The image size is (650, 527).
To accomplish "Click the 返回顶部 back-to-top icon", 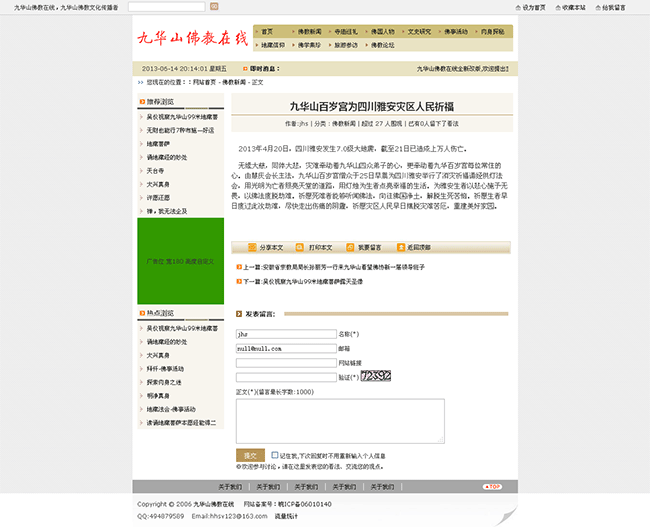I will pos(399,246).
